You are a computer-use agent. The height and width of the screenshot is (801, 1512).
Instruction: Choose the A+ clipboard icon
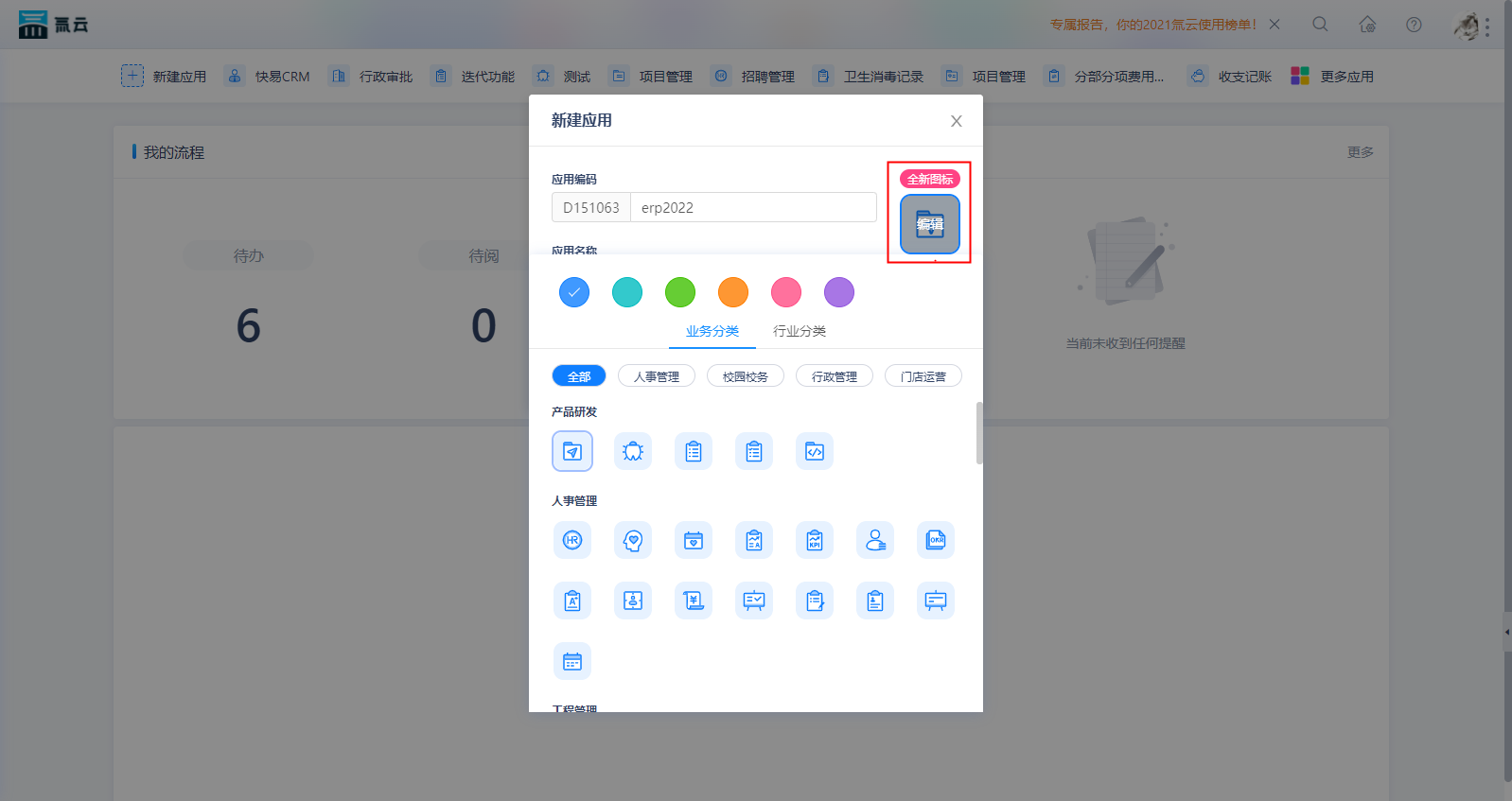click(572, 601)
